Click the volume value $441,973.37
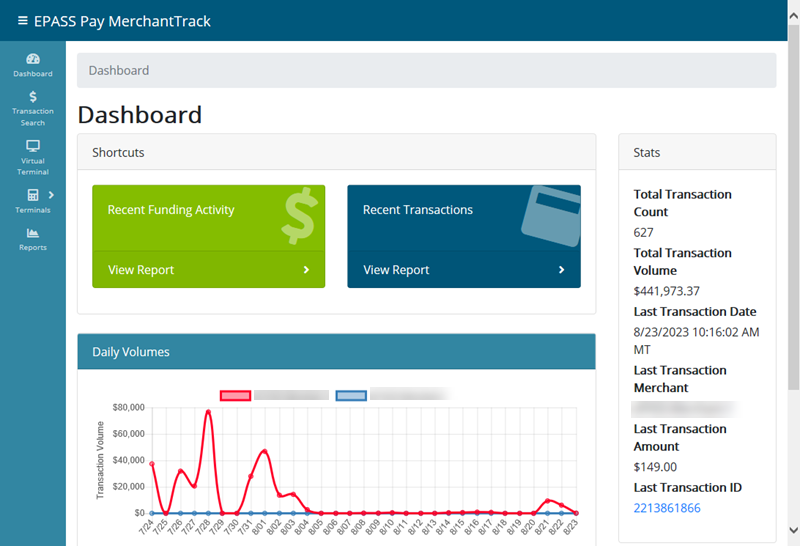 (666, 291)
